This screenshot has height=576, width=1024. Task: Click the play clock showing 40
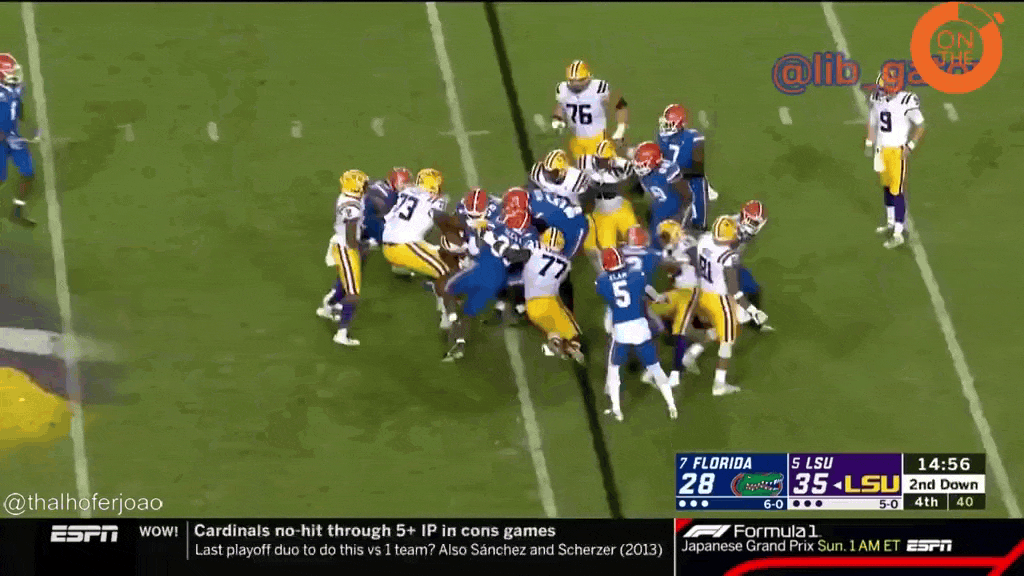[965, 503]
